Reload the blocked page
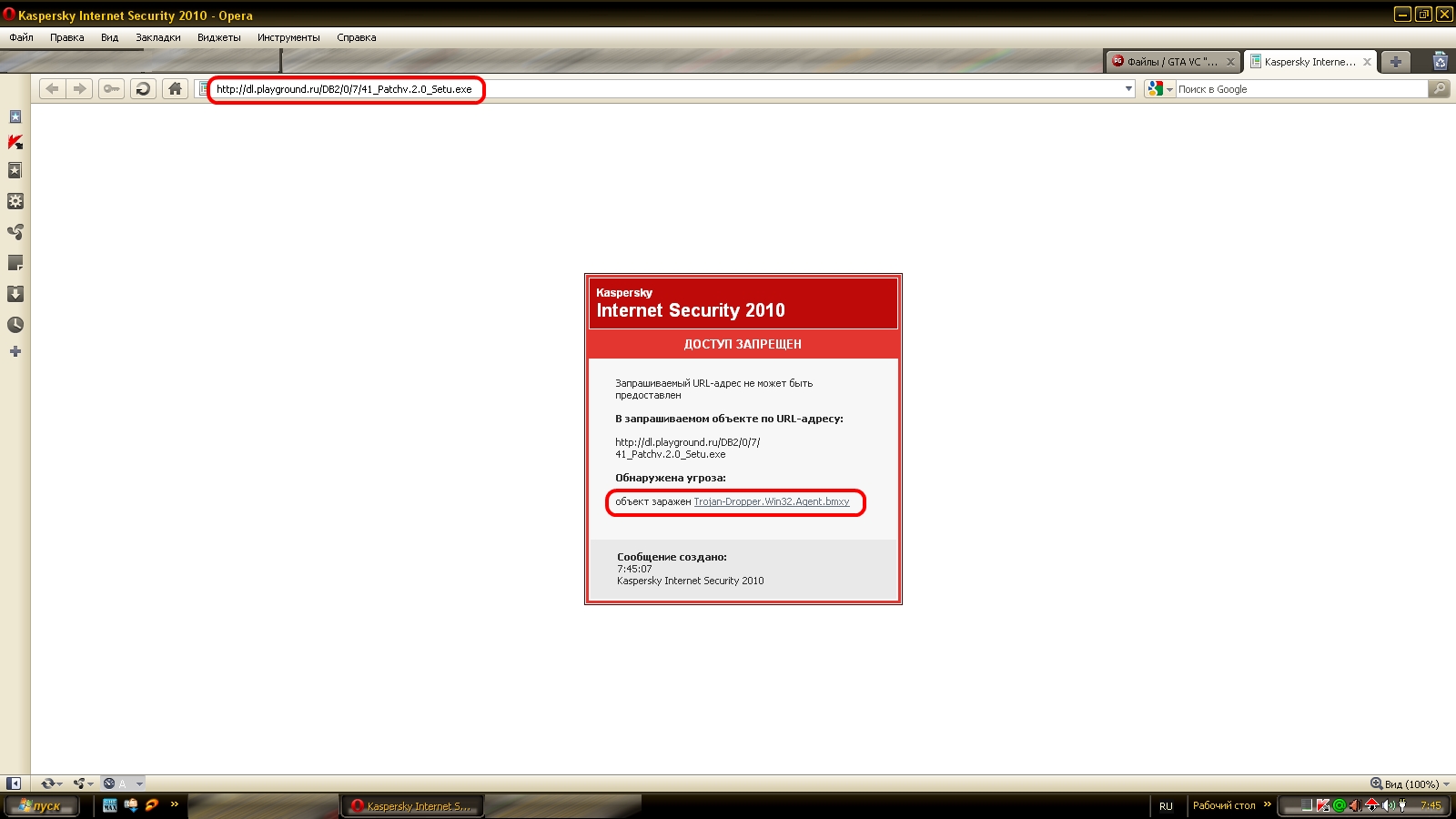This screenshot has height=819, width=1456. coord(143,88)
